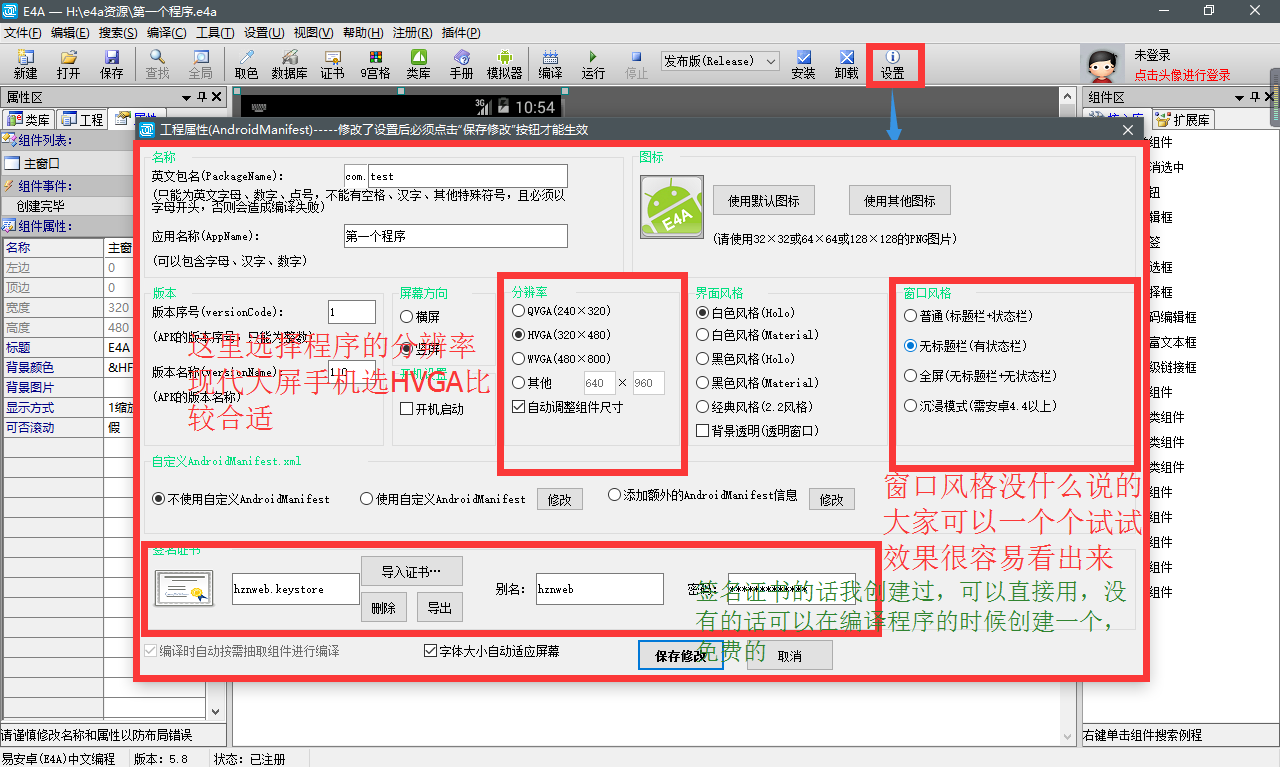Open the 插件(P) menu

pyautogui.click(x=460, y=33)
